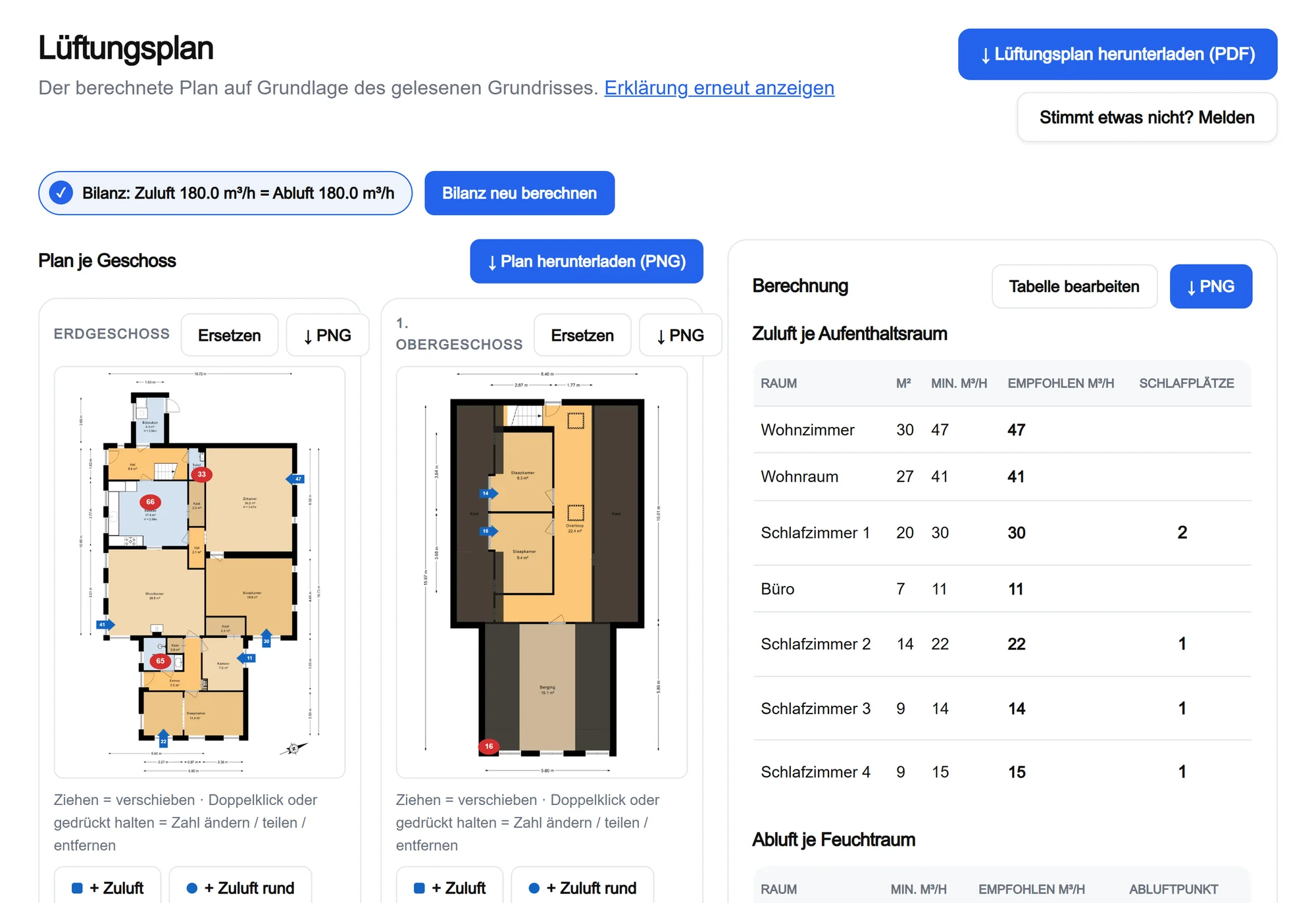Click blue supply arrow 22 at bottom bedroom

click(163, 737)
